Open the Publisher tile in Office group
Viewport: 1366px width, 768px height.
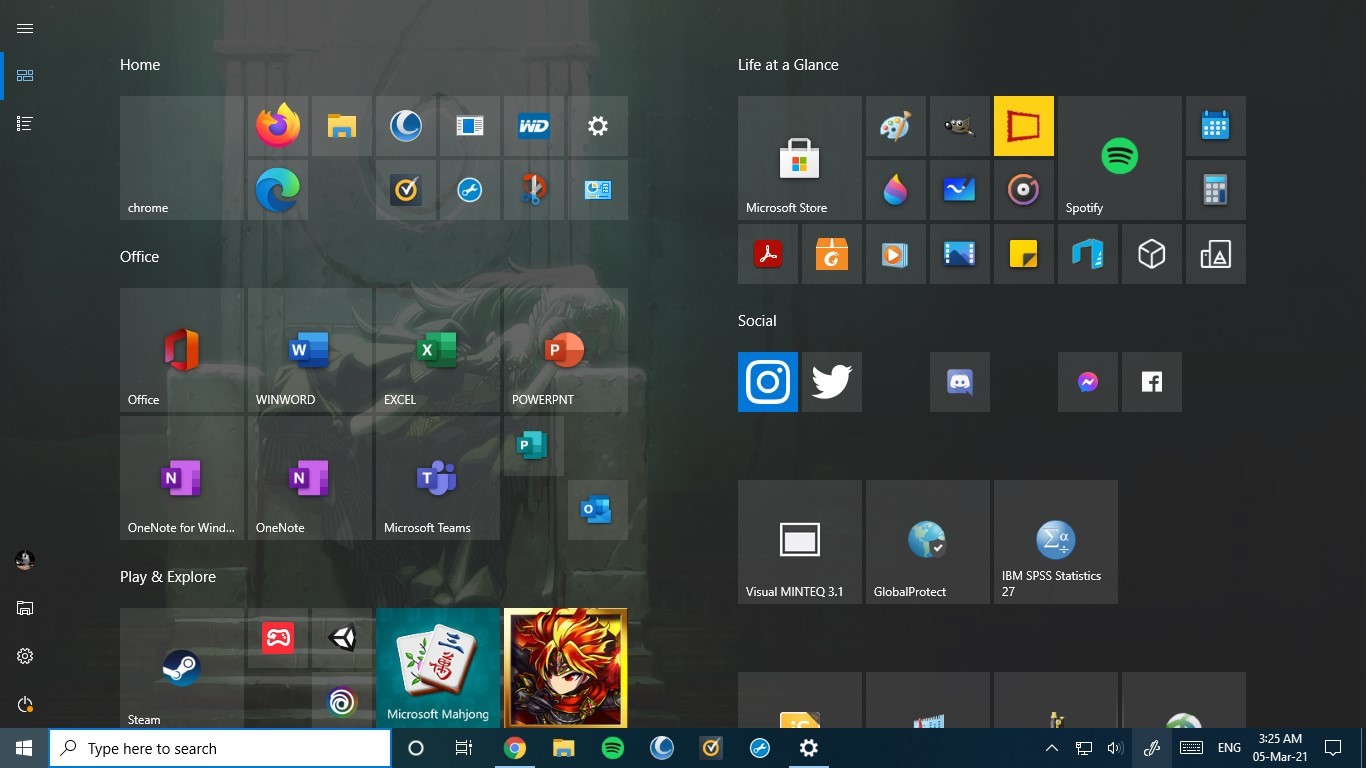tap(534, 446)
